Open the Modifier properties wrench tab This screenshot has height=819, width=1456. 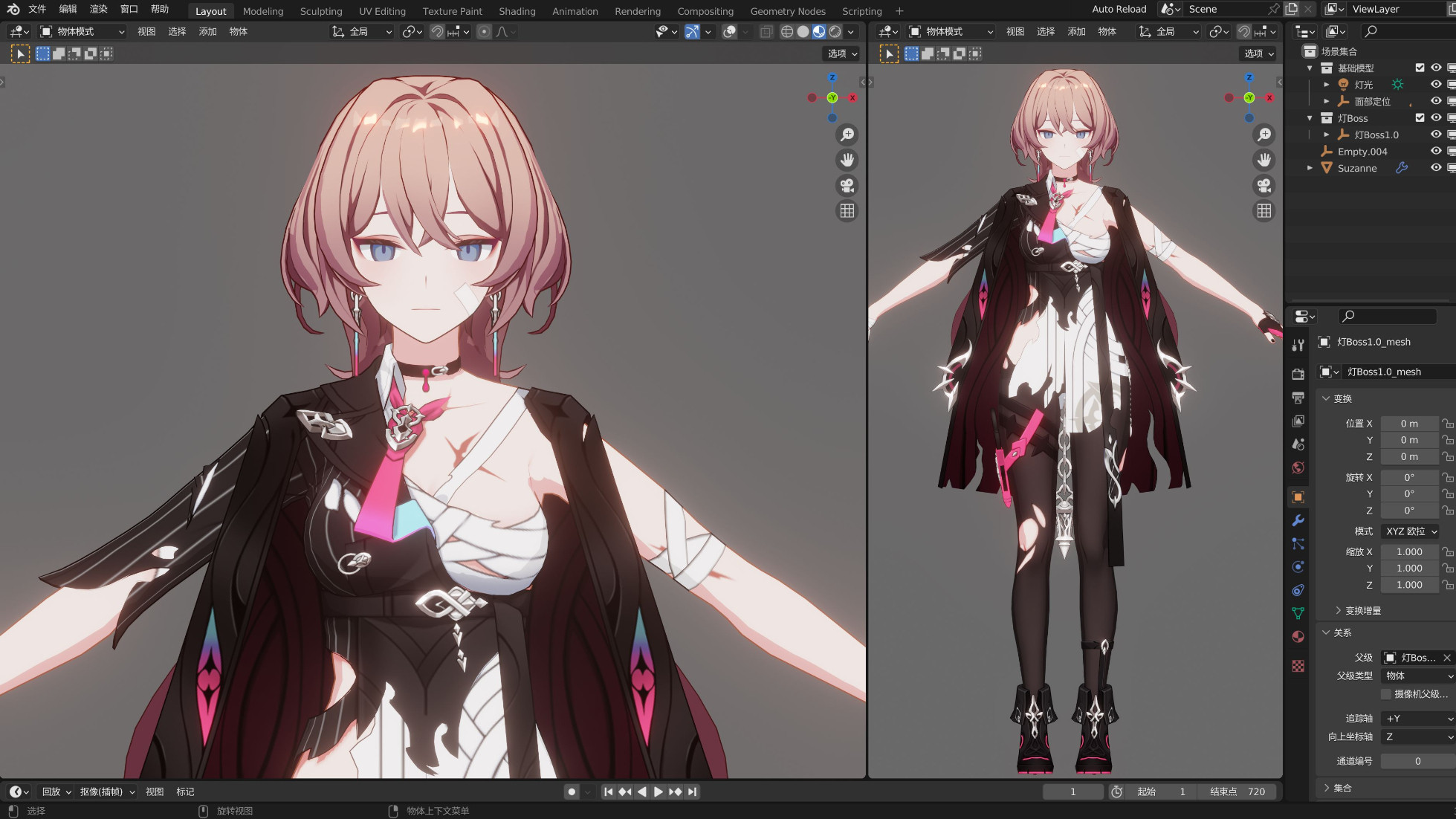(1298, 520)
